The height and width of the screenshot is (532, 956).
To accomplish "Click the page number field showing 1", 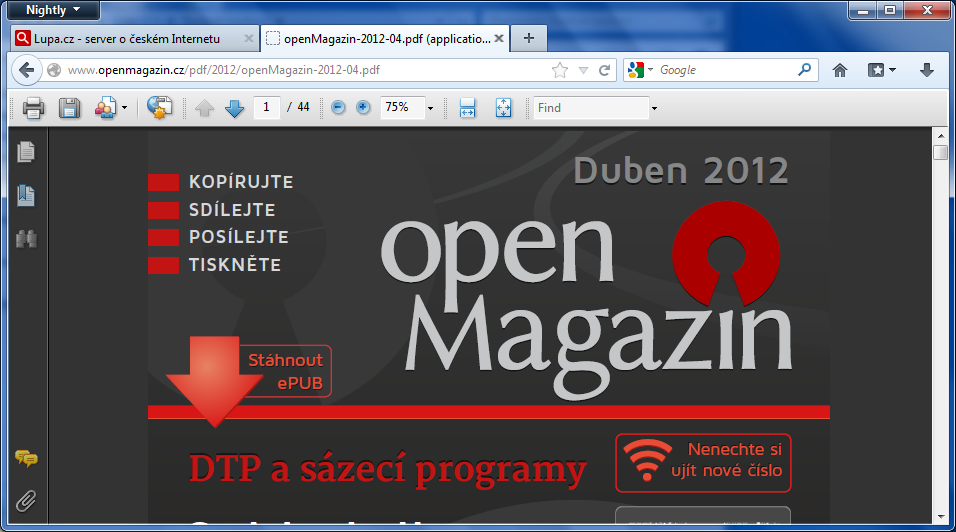I will tap(266, 107).
